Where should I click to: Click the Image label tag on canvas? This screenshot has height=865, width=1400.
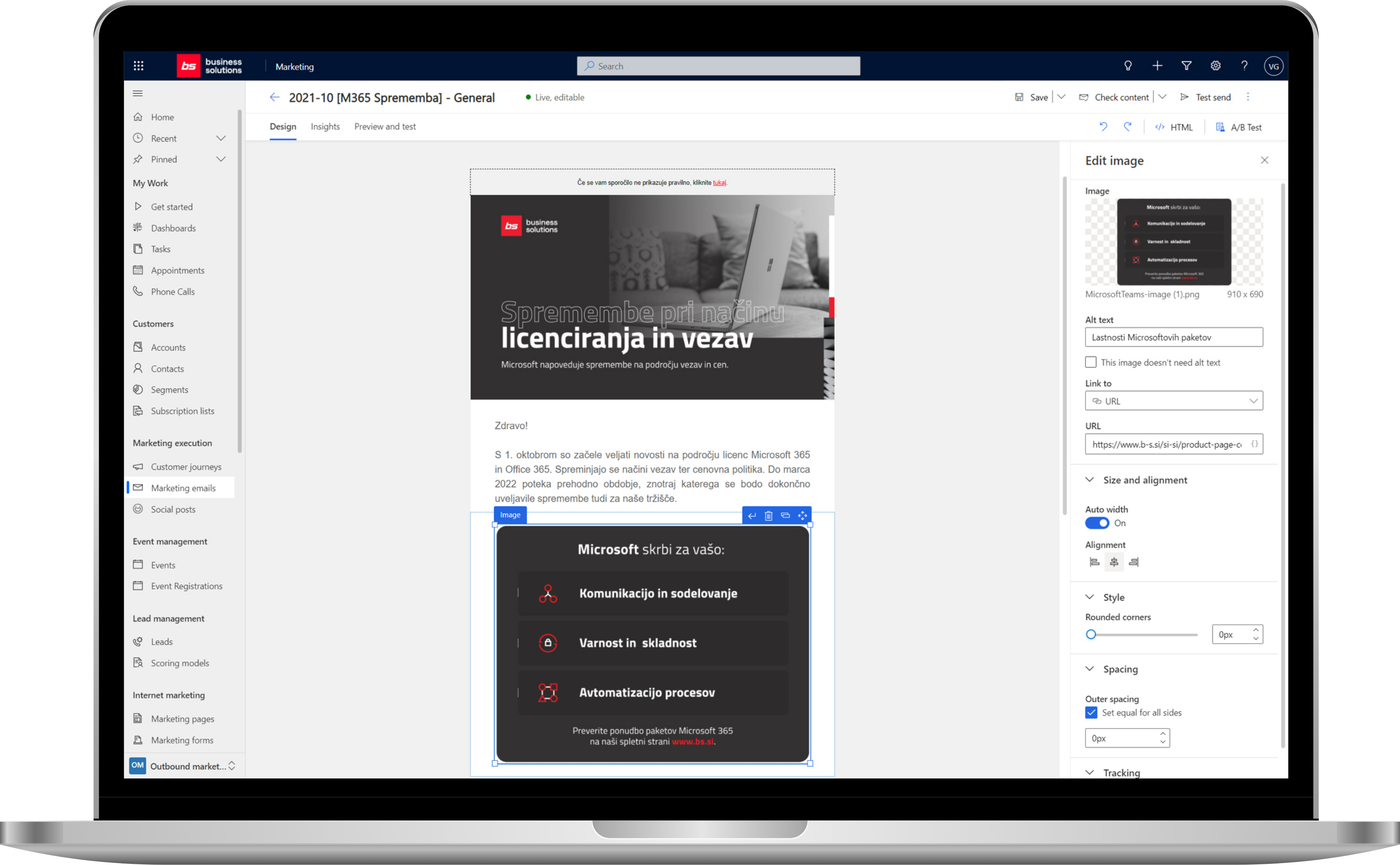(510, 515)
